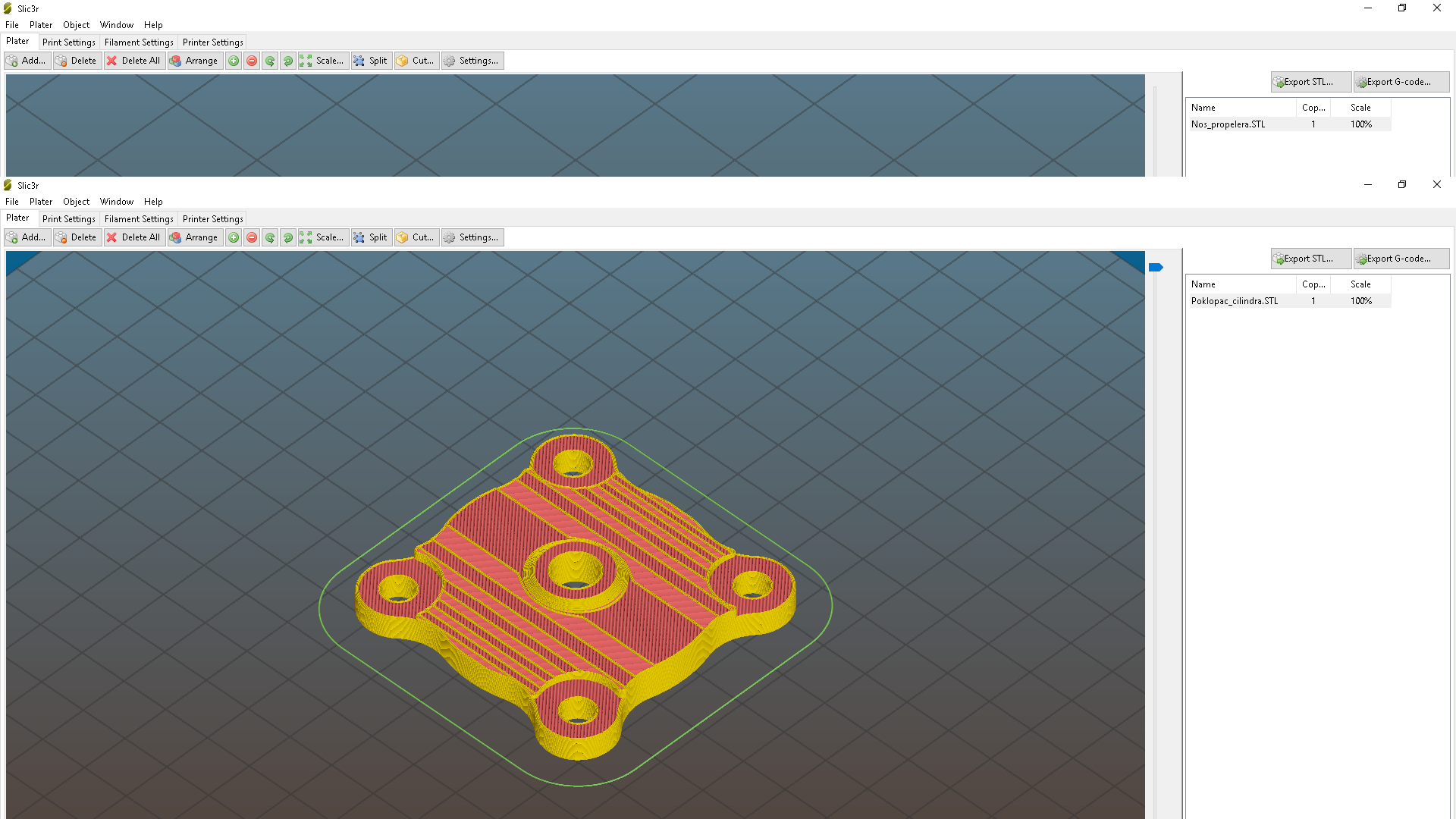
Task: Click Add icon in Poklopac_cilindra window toolbar
Action: [27, 237]
